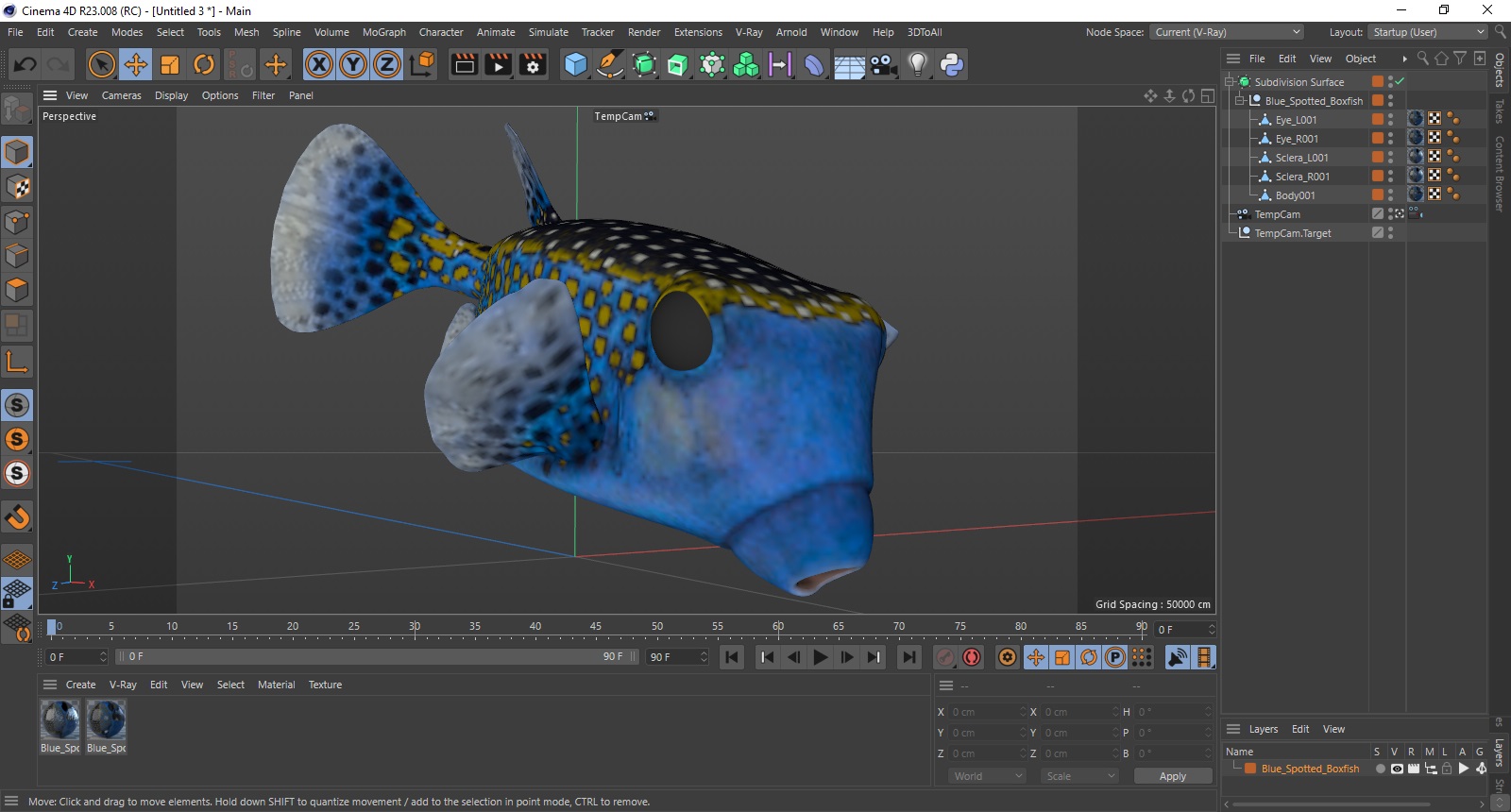The width and height of the screenshot is (1511, 812).
Task: Go to end of animation
Action: pyautogui.click(x=908, y=657)
